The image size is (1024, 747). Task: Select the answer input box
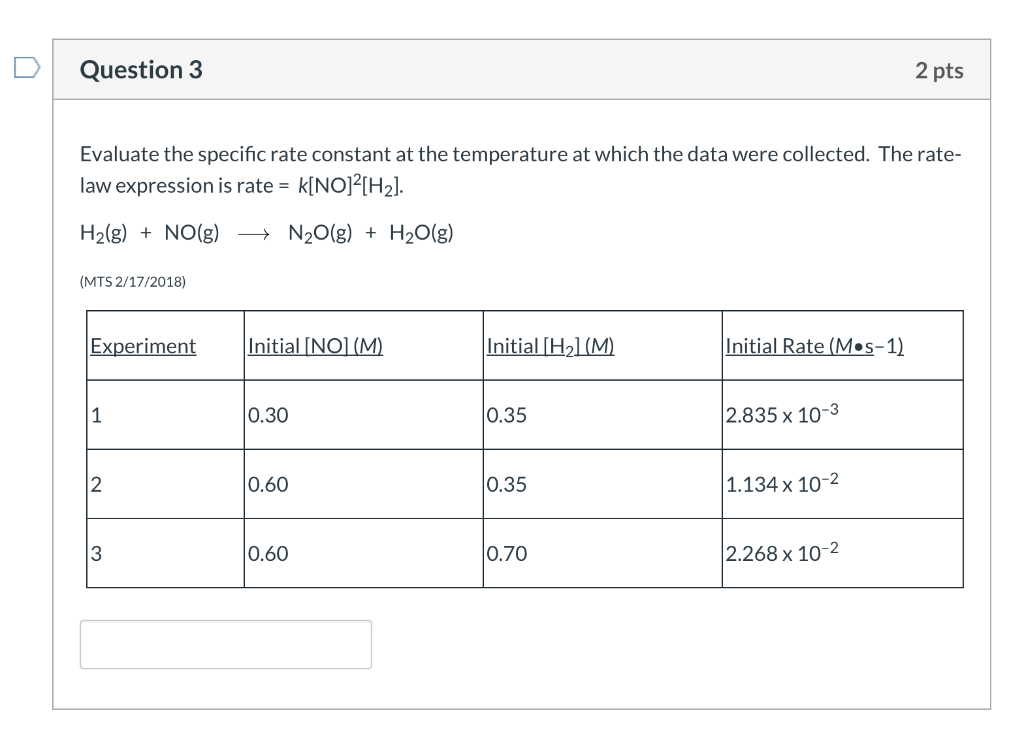[225, 644]
